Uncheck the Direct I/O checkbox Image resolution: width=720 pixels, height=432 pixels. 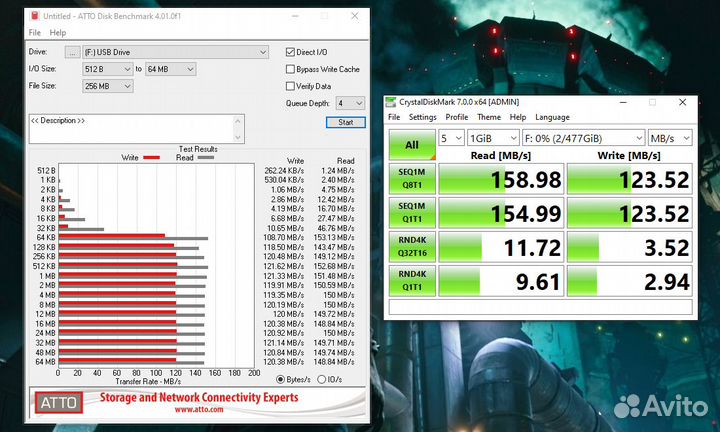point(290,52)
